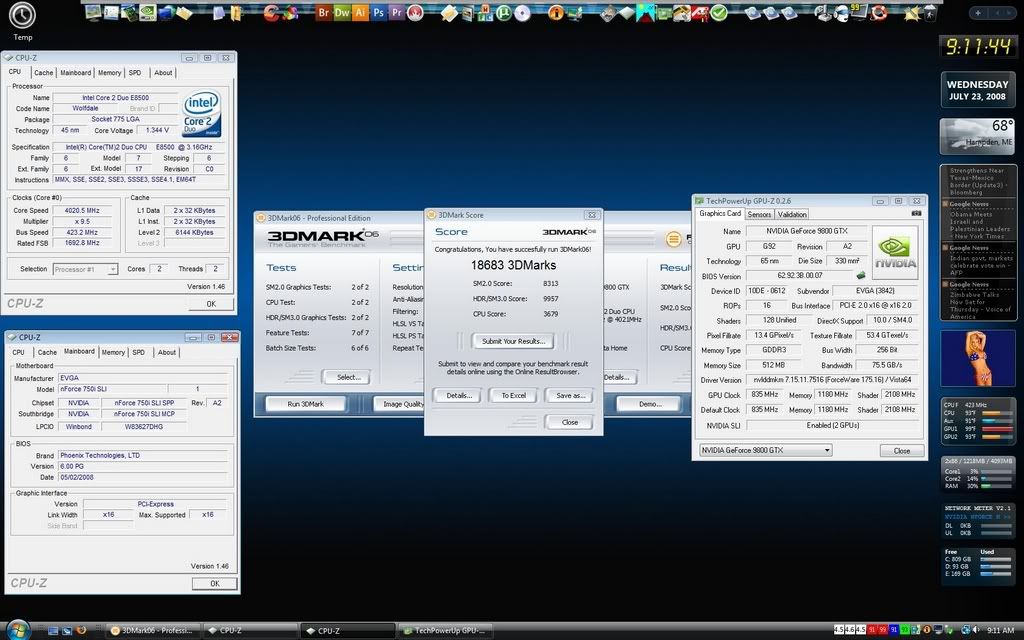Viewport: 1024px width, 640px height.
Task: Click Details in 3DMark Score dialog
Action: point(459,395)
